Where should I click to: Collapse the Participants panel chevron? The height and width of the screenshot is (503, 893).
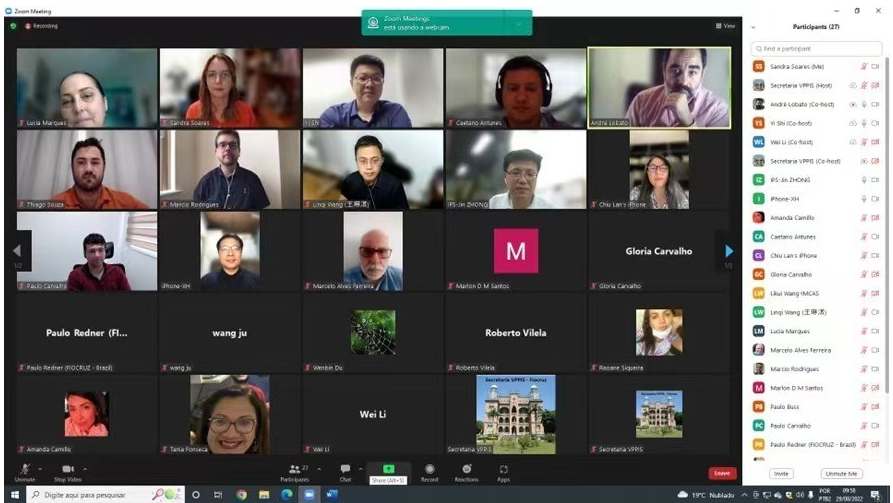click(753, 27)
